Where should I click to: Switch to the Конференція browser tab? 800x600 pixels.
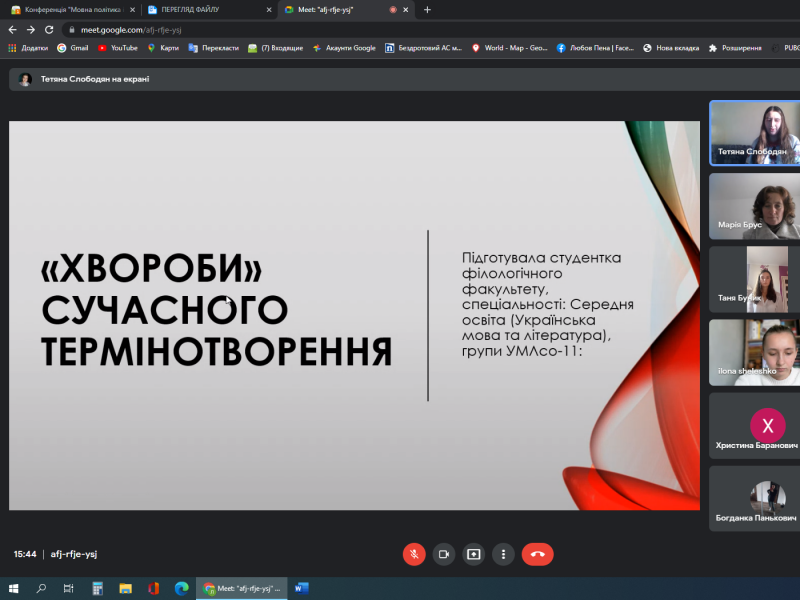coord(68,9)
